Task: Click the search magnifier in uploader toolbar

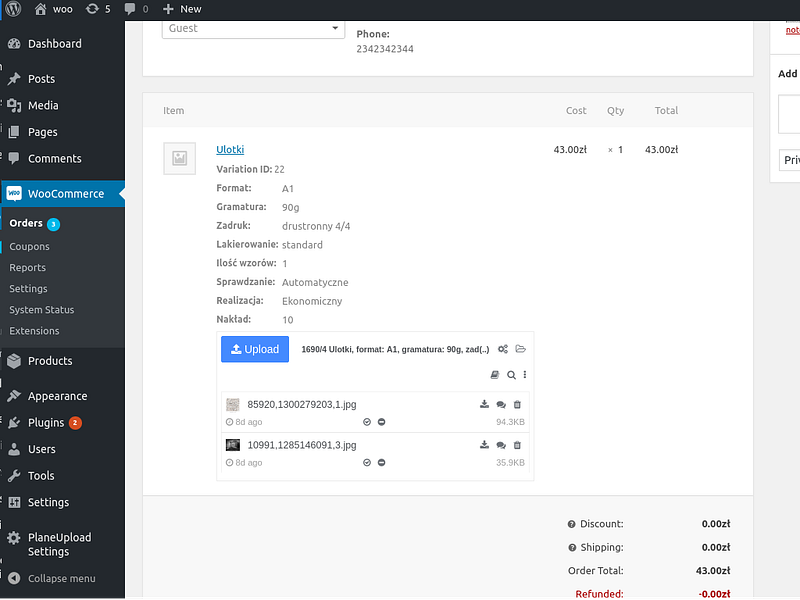Action: tap(511, 375)
